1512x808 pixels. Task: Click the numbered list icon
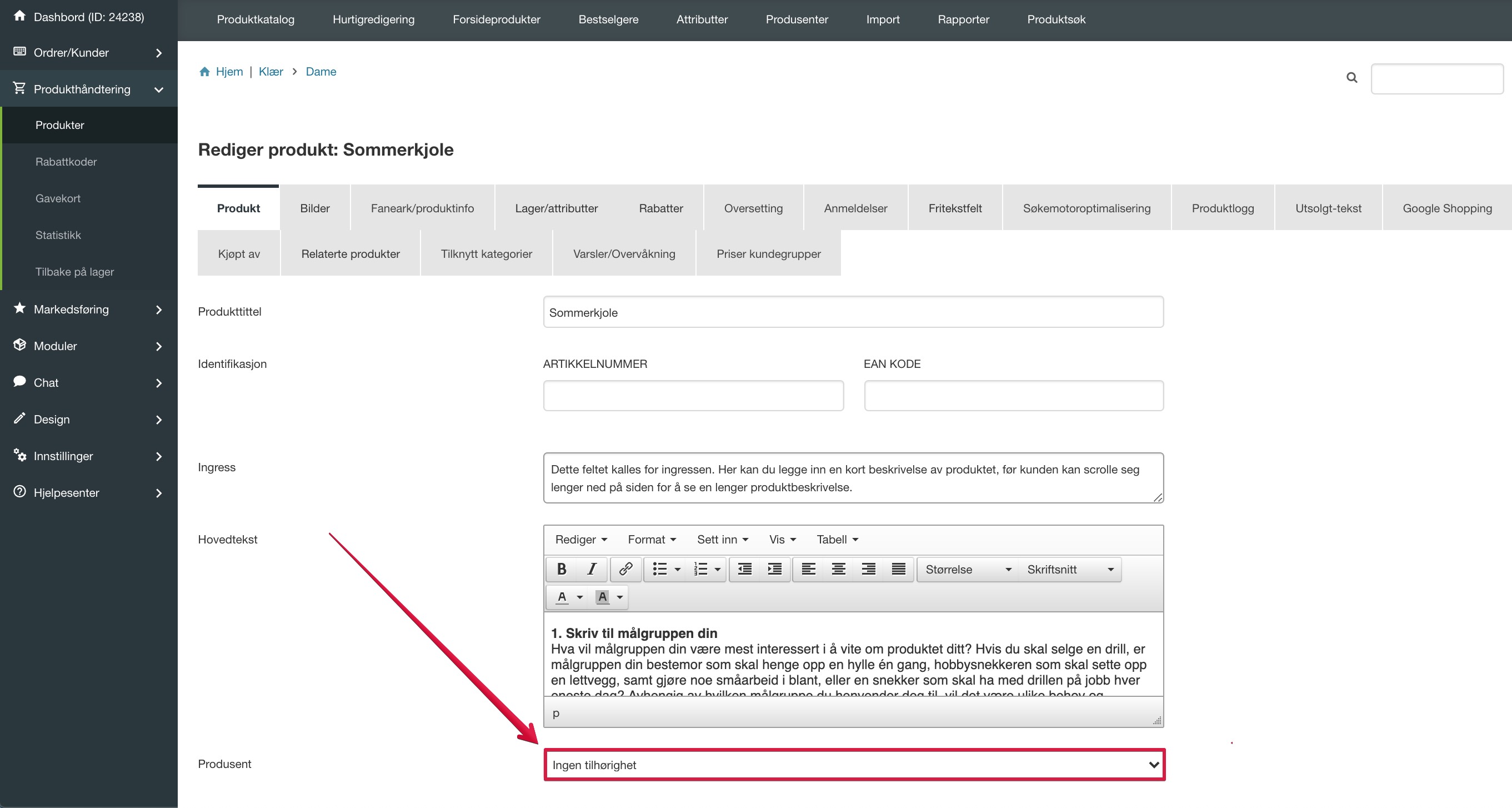click(700, 569)
